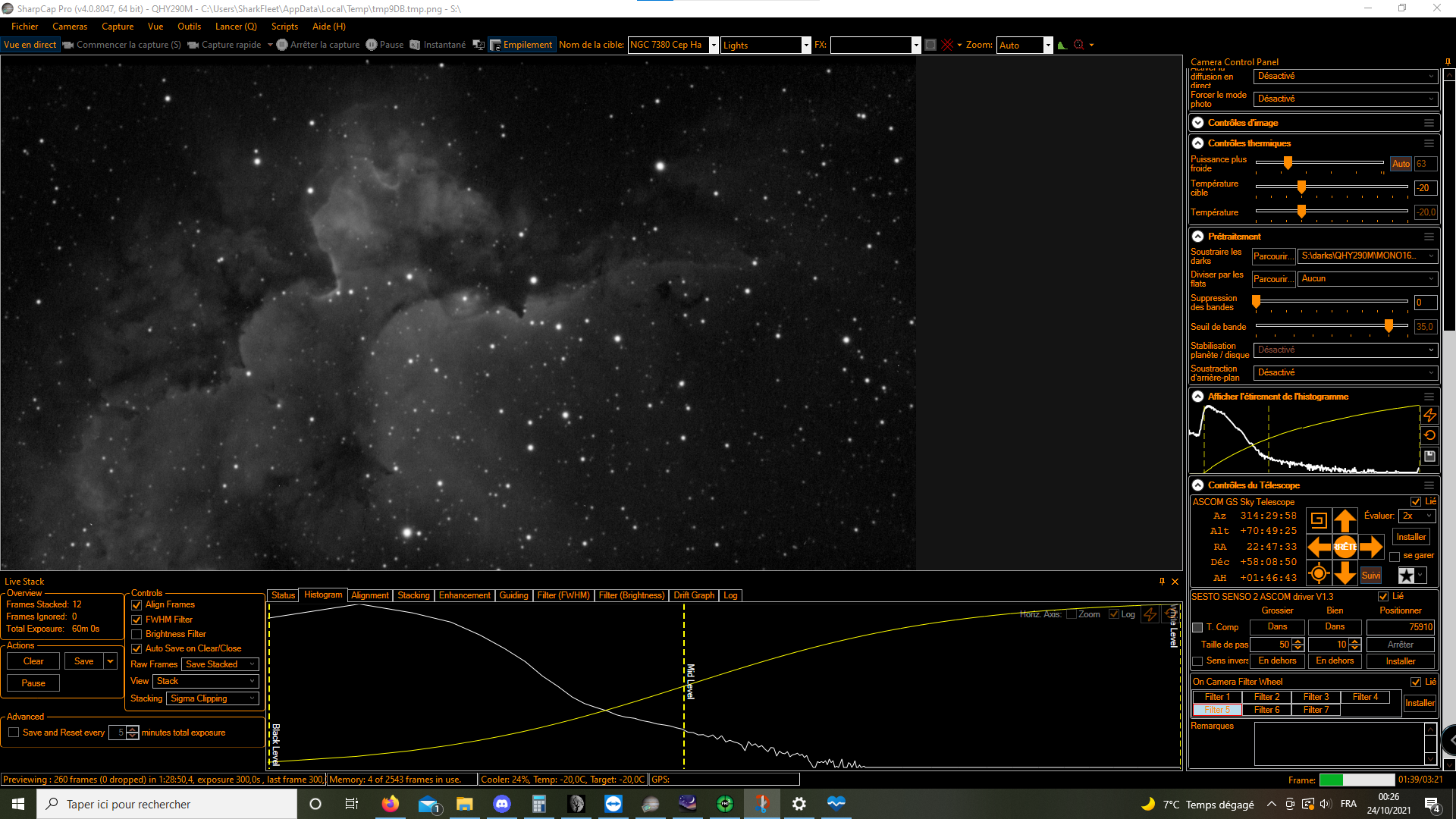This screenshot has width=1456, height=819.
Task: Enable the T. Comp checkbox
Action: point(1197,627)
